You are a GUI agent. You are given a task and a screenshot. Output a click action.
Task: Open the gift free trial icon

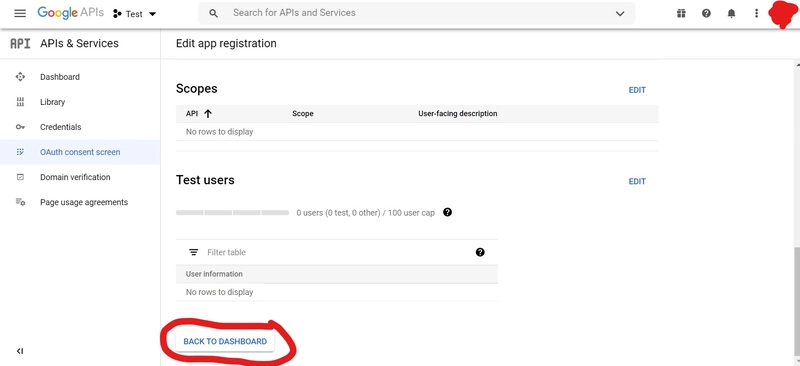coord(681,14)
